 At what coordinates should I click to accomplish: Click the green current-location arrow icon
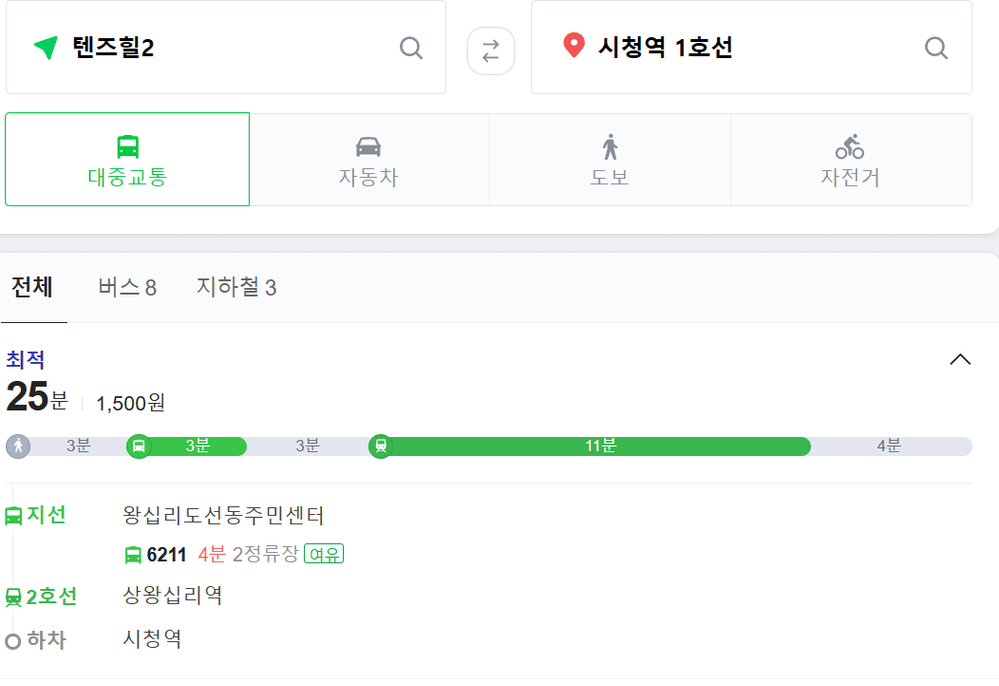click(x=46, y=47)
